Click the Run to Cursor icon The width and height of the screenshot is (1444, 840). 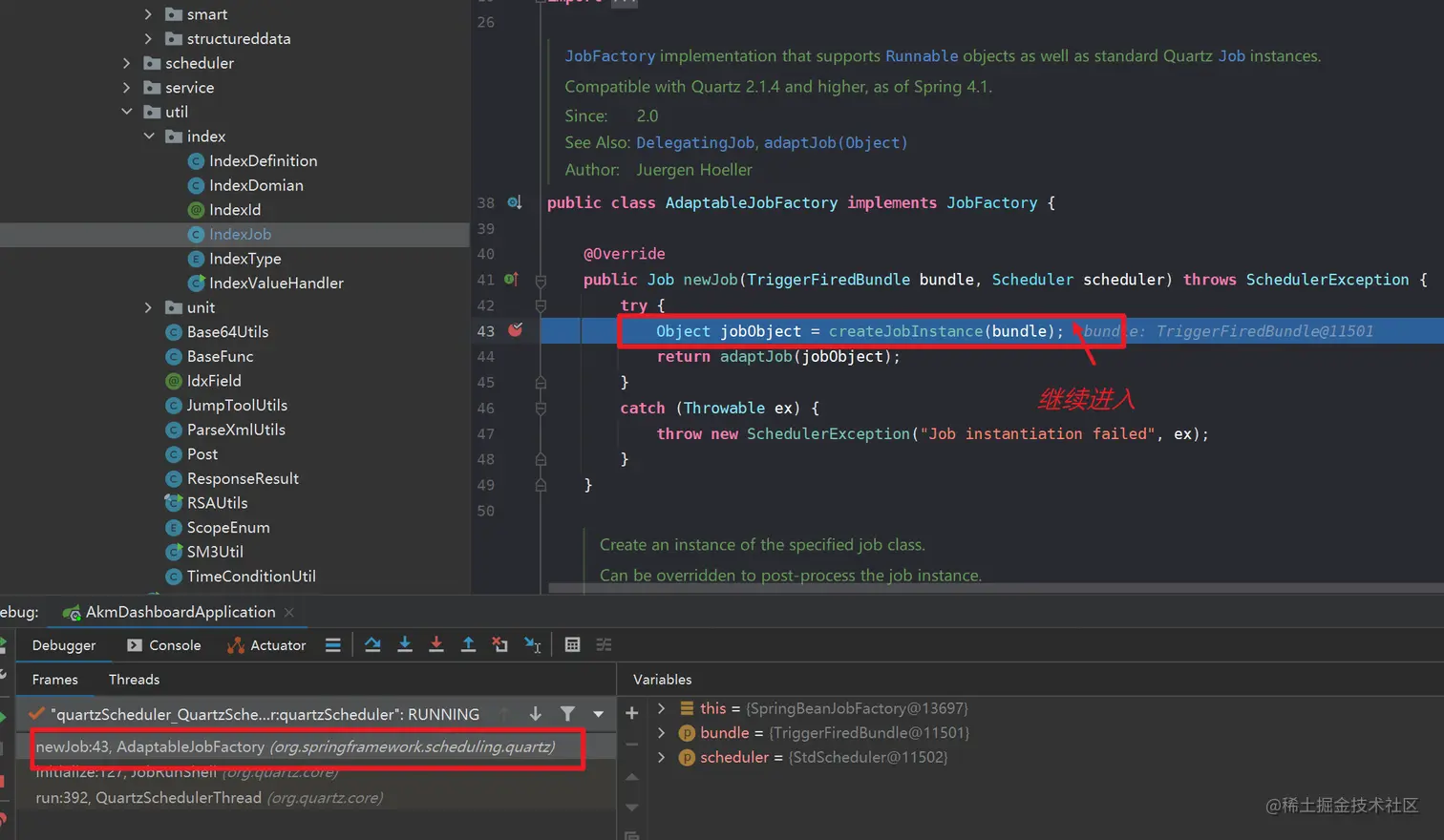tap(533, 645)
